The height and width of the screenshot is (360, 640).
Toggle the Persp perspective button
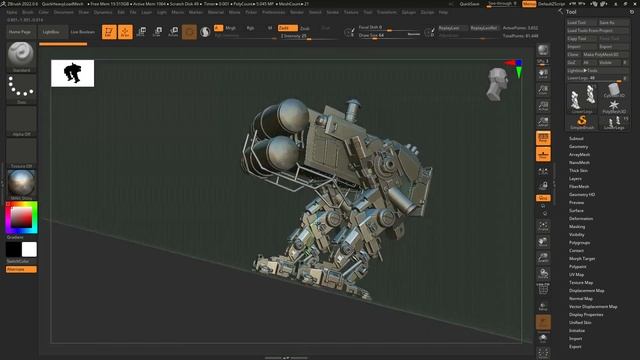[543, 138]
